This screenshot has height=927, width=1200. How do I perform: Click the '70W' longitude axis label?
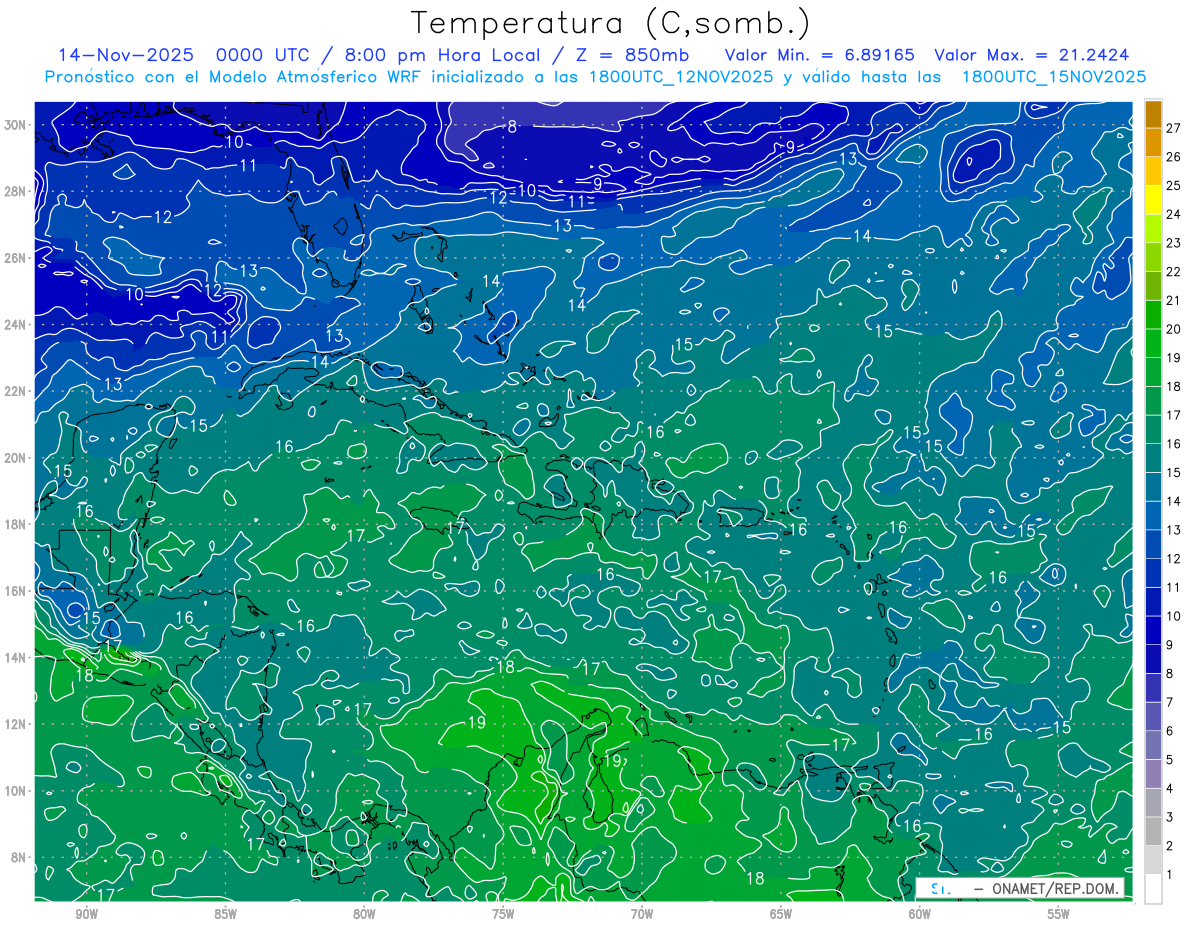coord(642,914)
